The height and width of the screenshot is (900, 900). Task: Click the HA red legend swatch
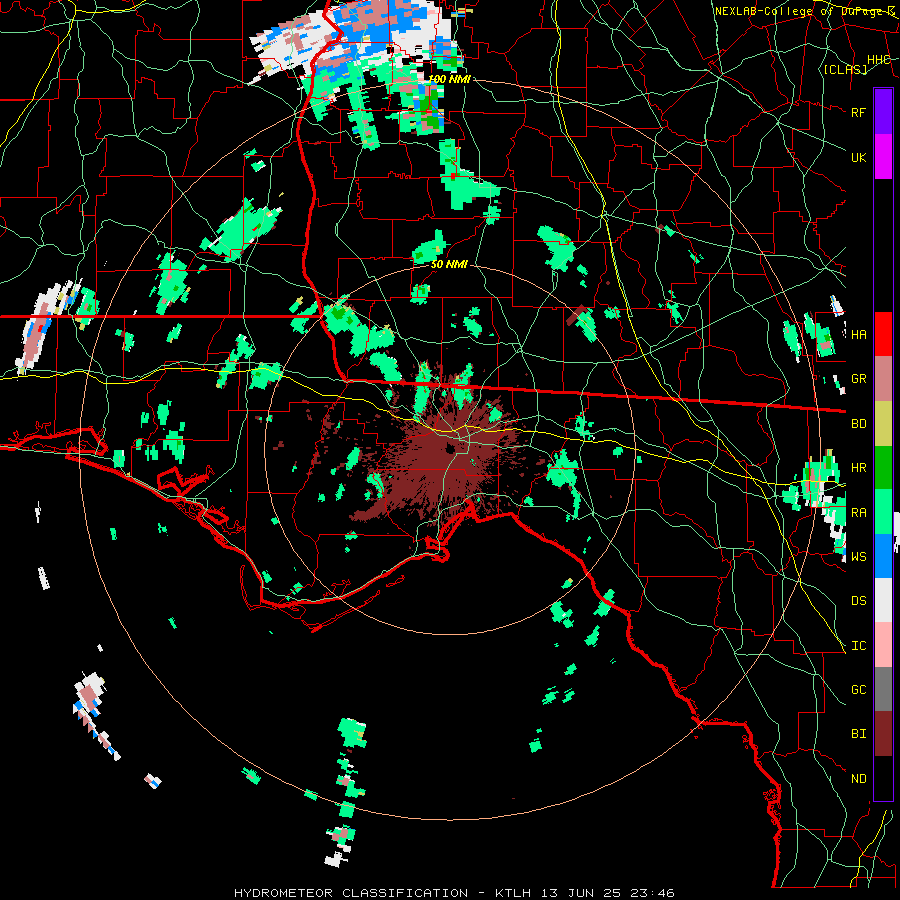883,334
